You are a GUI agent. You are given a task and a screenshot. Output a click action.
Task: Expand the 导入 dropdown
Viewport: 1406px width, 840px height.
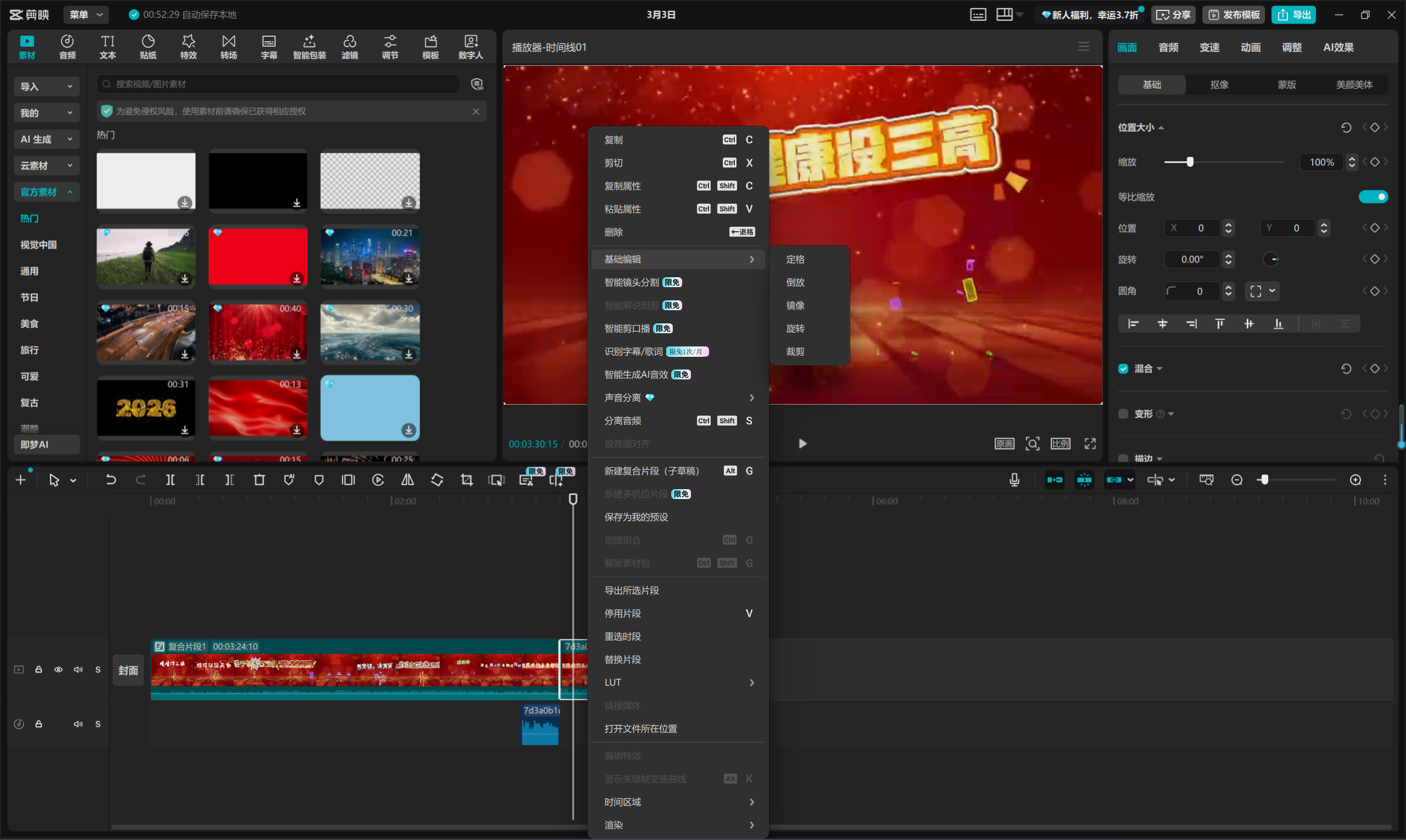pos(47,87)
